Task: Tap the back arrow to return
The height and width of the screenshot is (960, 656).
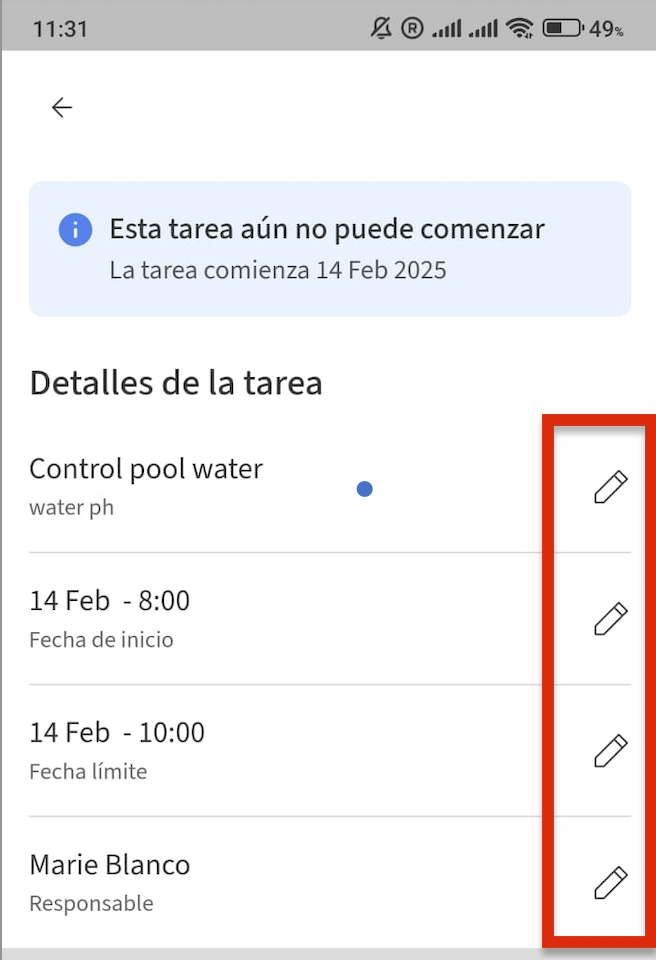Action: coord(62,107)
